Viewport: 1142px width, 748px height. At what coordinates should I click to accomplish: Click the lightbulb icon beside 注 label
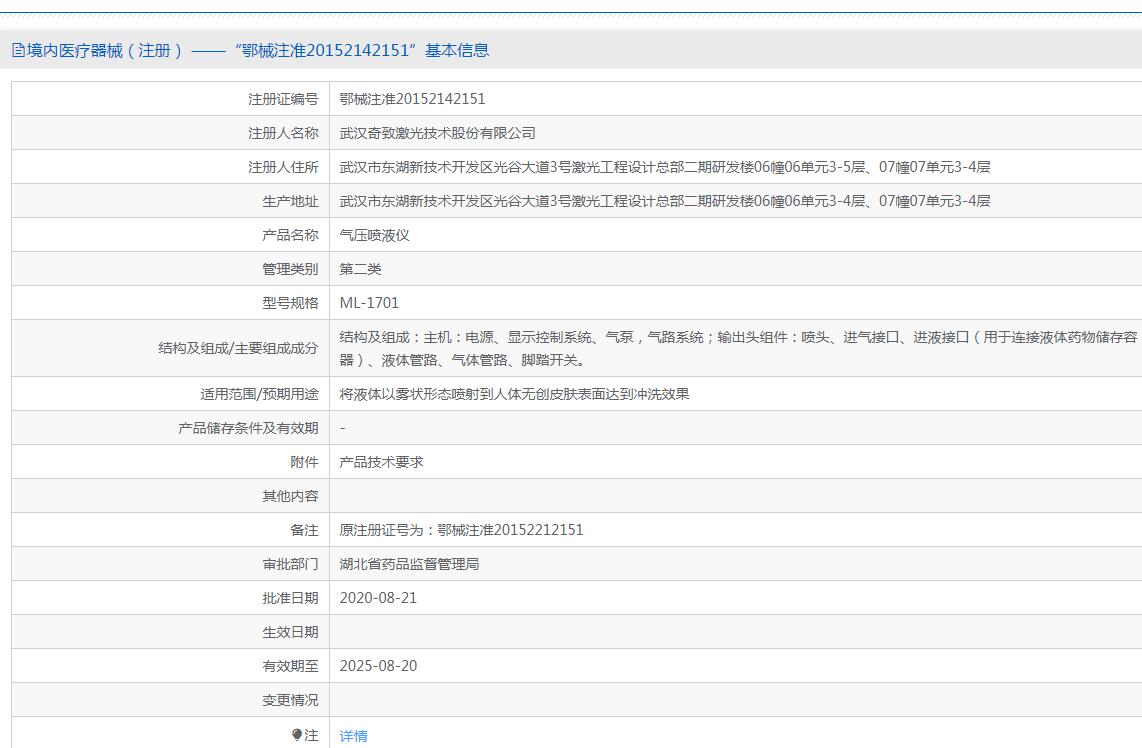pos(296,735)
